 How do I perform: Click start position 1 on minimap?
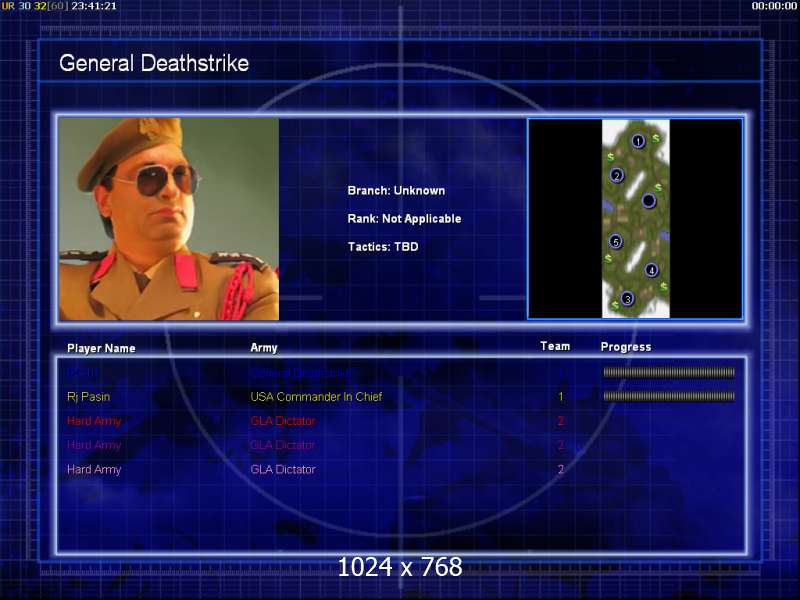638,142
